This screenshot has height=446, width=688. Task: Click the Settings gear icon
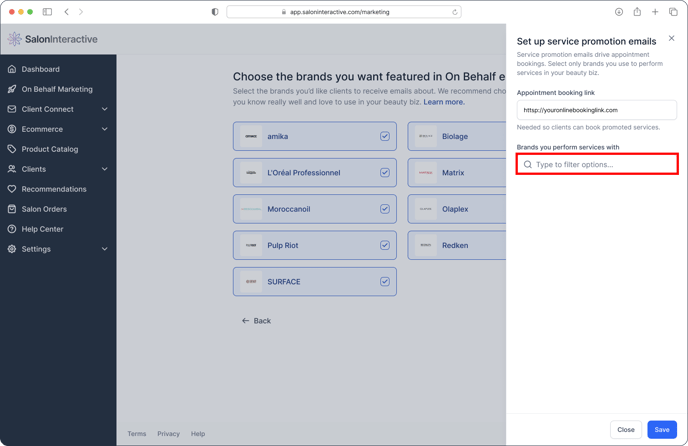(12, 249)
